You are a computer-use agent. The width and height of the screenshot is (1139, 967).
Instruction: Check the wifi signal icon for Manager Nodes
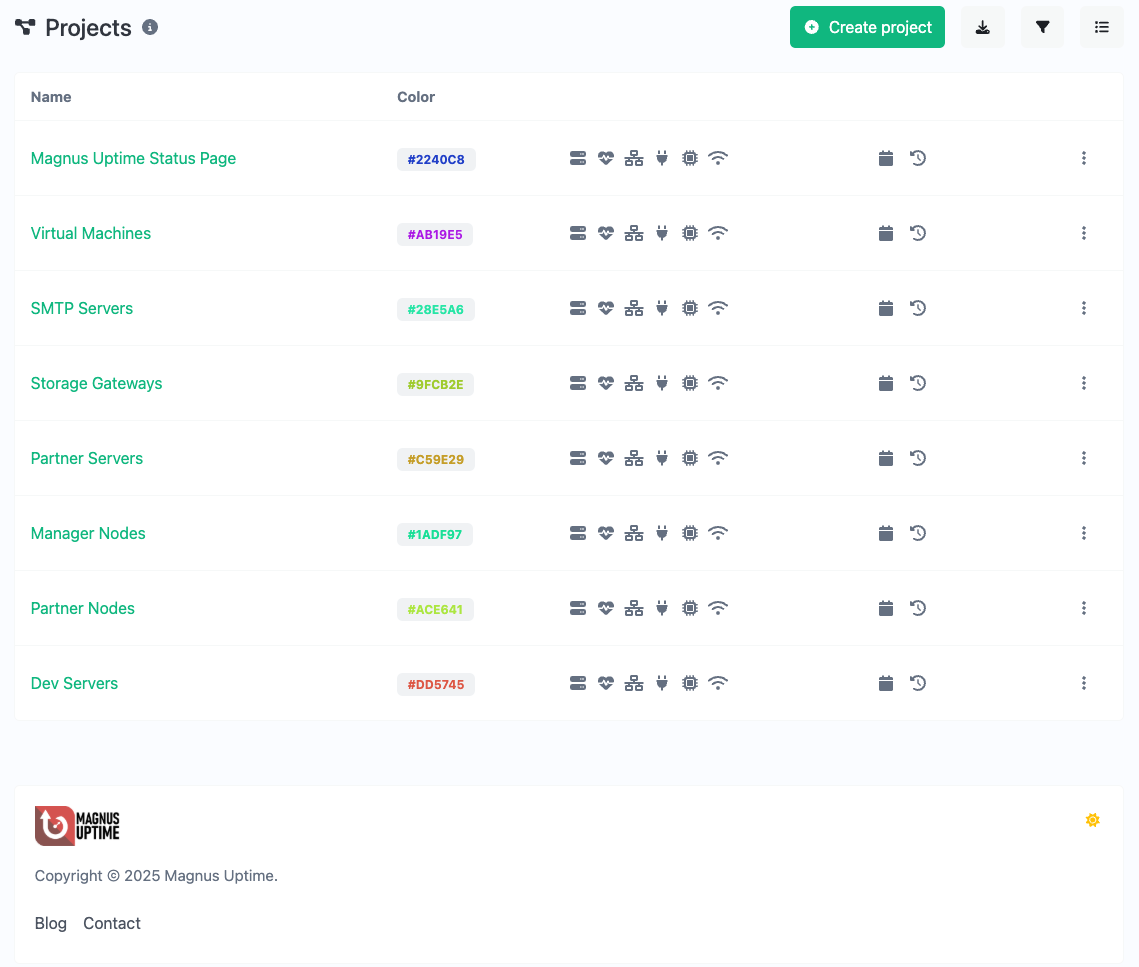click(718, 533)
